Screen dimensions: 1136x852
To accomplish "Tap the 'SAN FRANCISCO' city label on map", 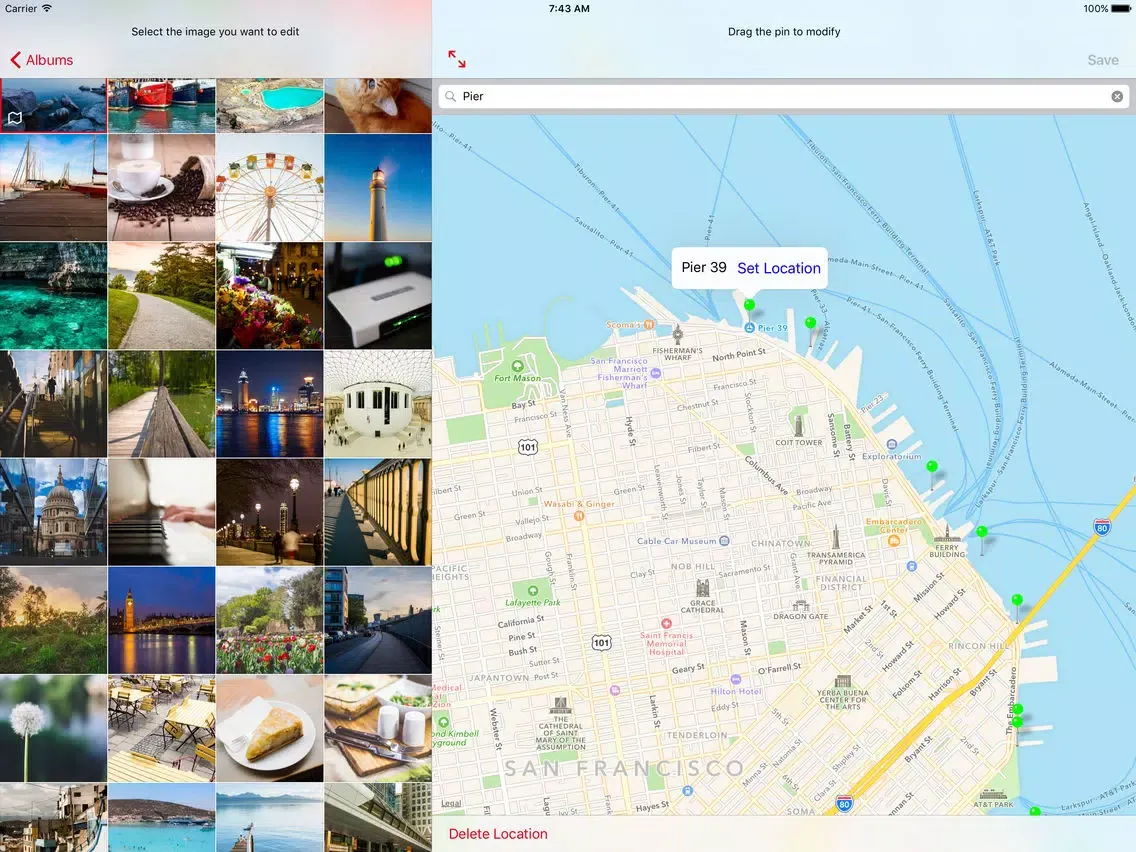I will coord(624,768).
